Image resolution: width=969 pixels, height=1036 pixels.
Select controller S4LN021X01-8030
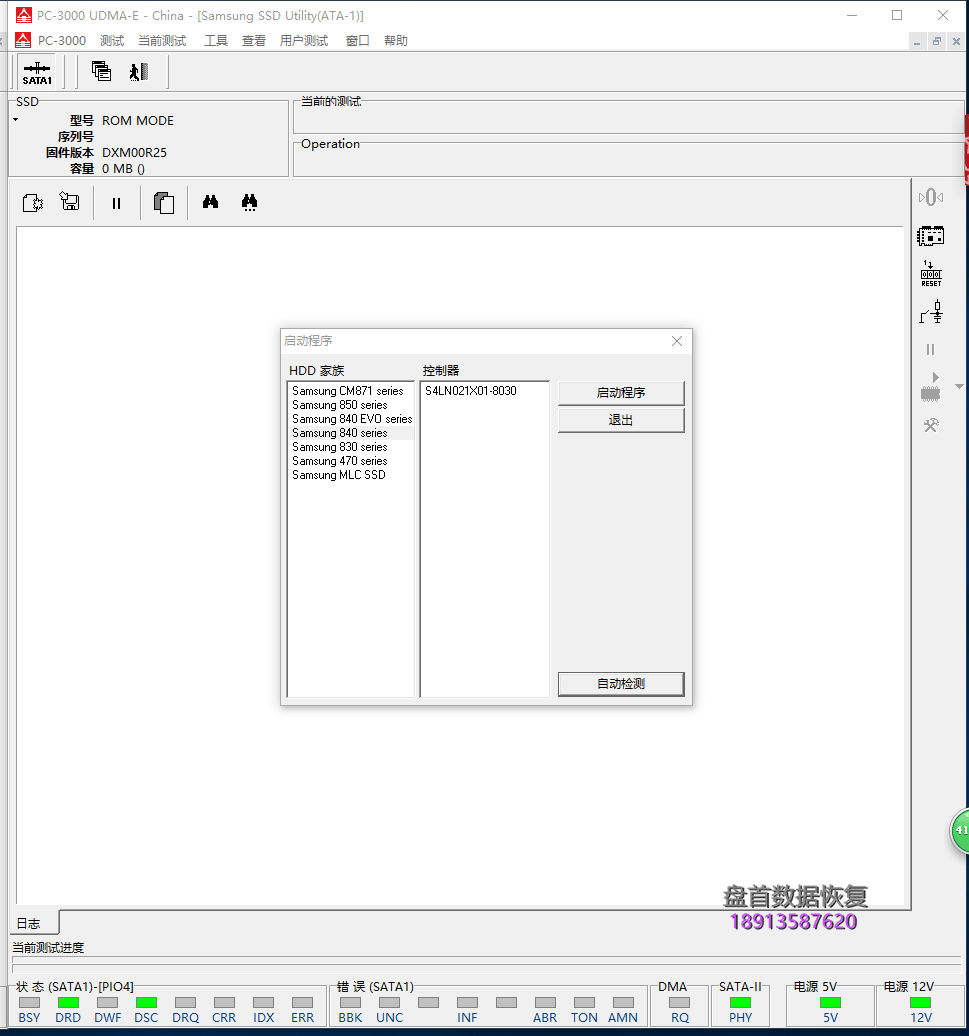point(471,391)
